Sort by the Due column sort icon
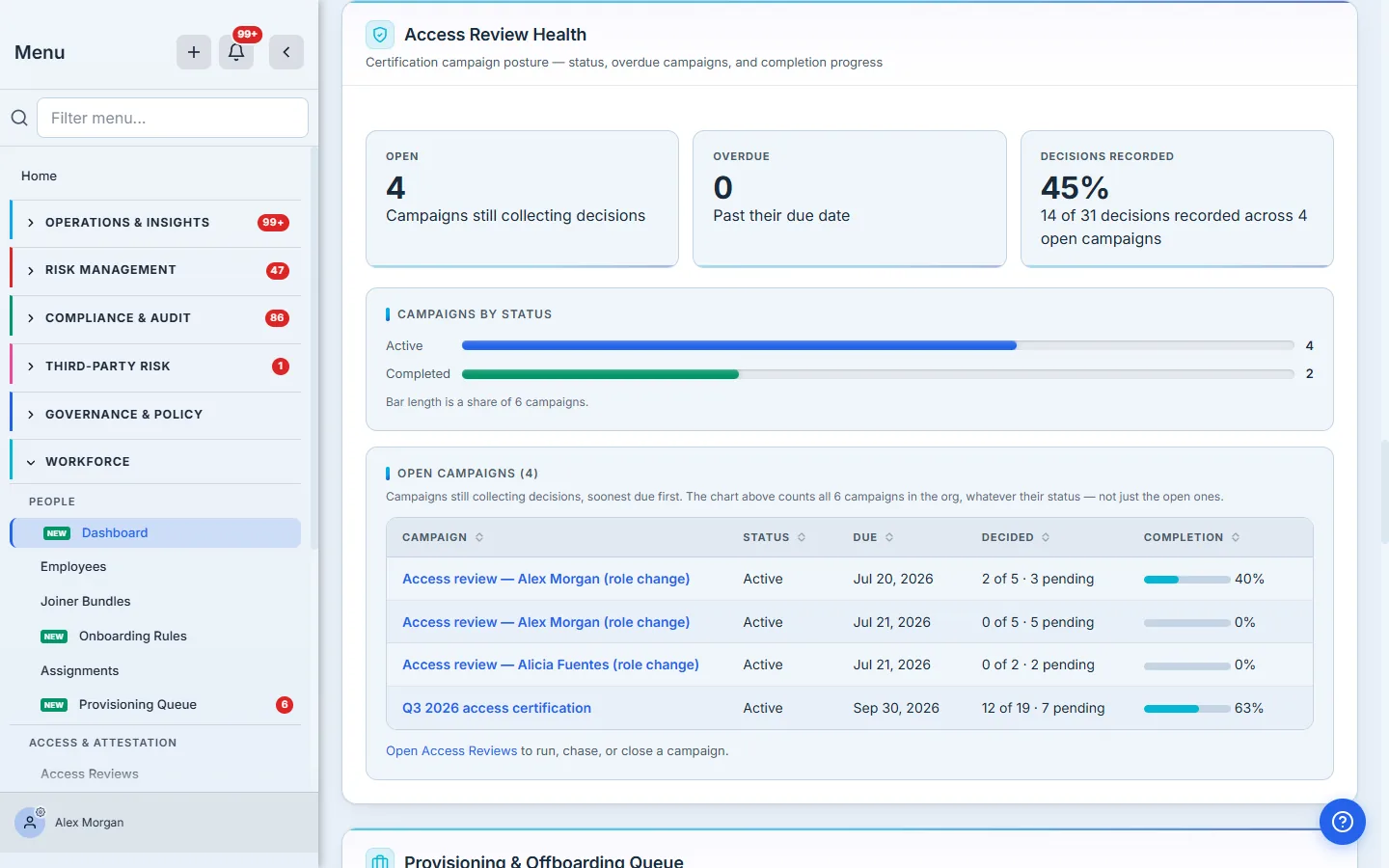 (x=889, y=537)
